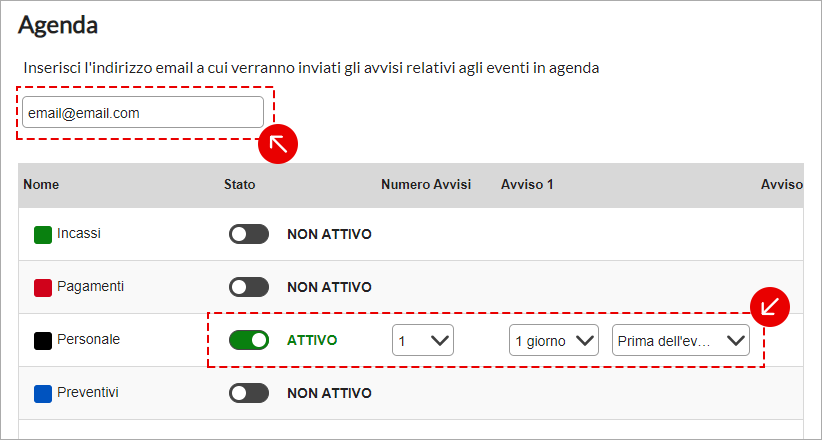The image size is (822, 440).
Task: Click the Numero Avvisi column header
Action: [426, 185]
